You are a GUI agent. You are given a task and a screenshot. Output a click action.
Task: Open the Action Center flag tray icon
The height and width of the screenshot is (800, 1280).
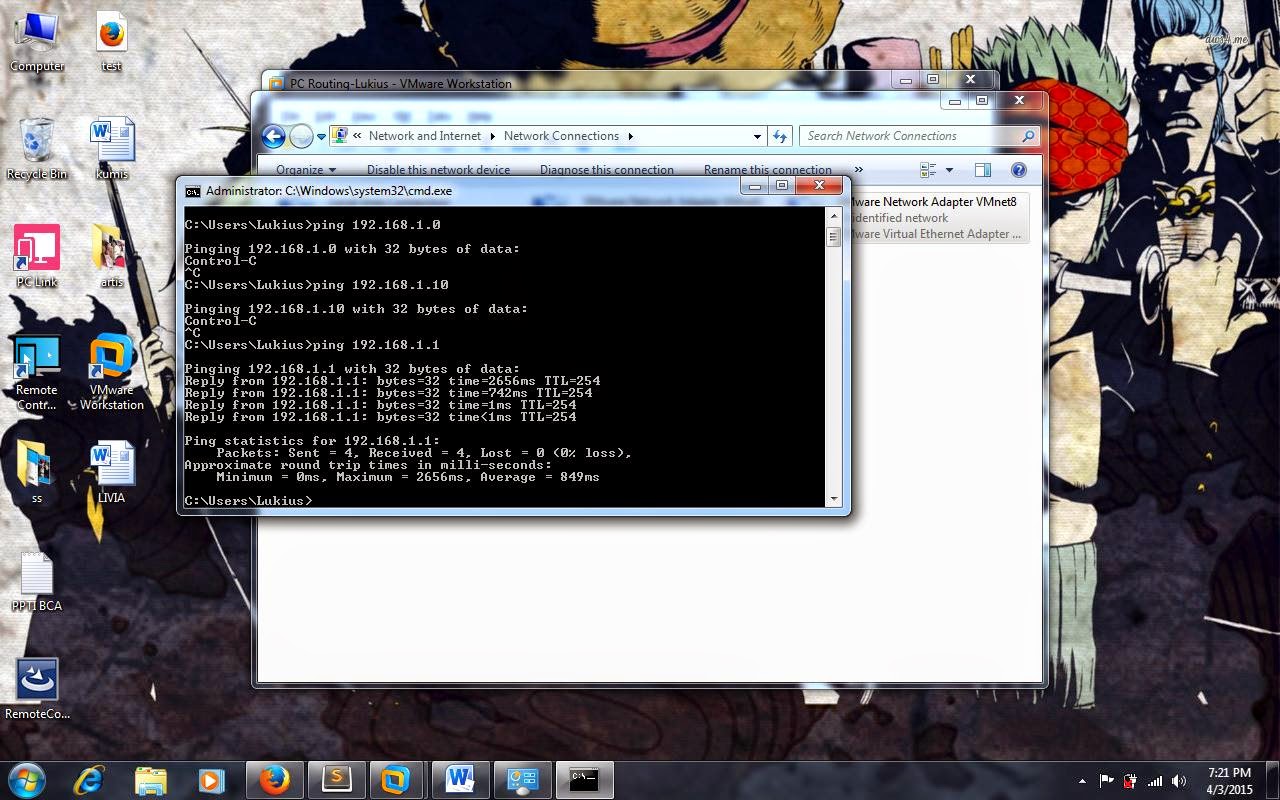click(x=1107, y=781)
